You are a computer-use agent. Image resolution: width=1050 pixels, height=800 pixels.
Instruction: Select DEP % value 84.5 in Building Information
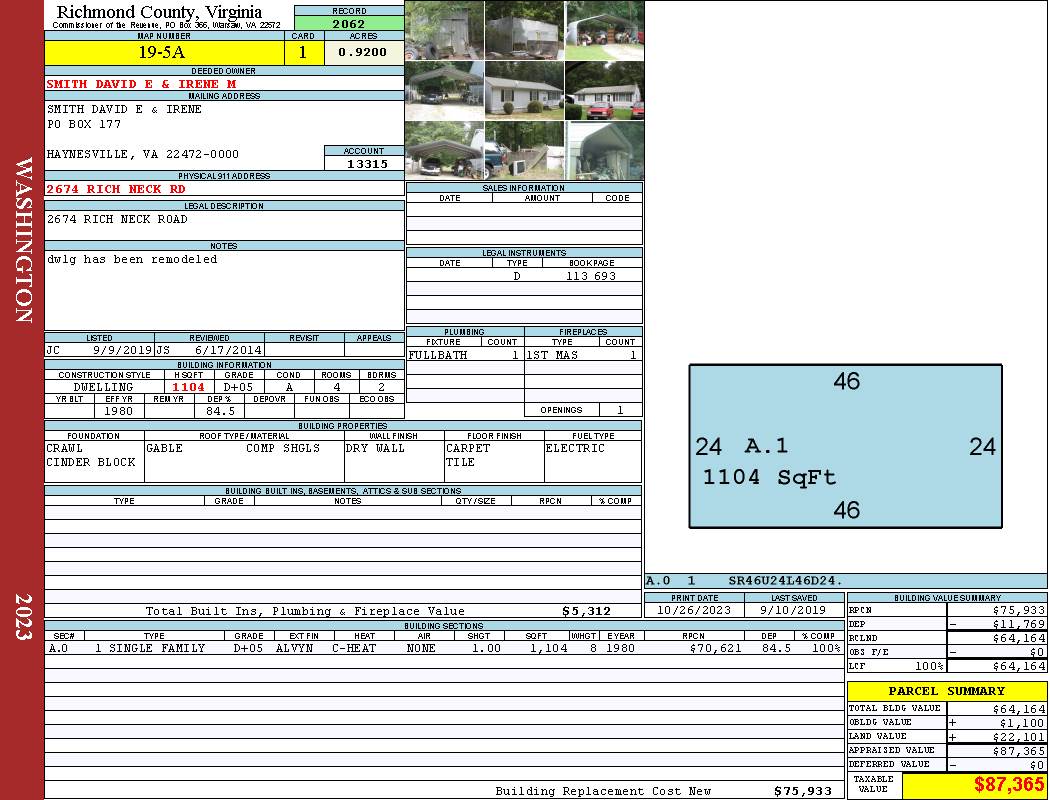pos(220,411)
